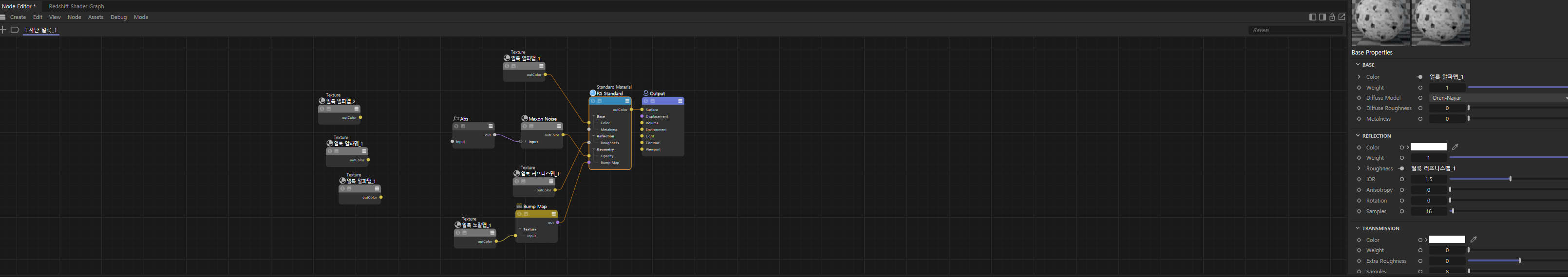Toggle the keyframe diamond for Diffuse Roughness
Screen dimensions: 1568x277
point(1359,109)
